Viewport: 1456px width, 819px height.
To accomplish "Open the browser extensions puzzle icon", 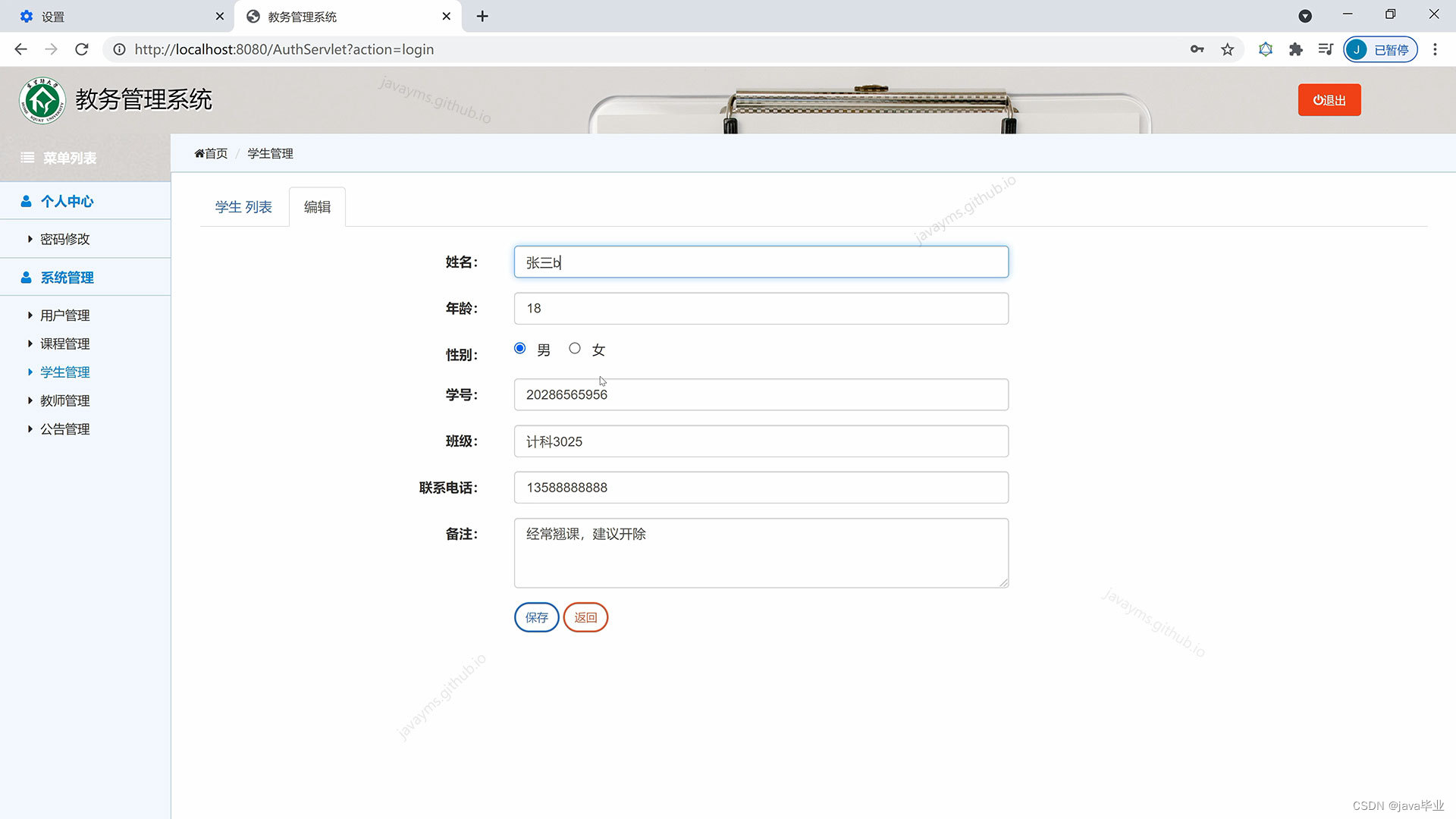I will pyautogui.click(x=1295, y=49).
